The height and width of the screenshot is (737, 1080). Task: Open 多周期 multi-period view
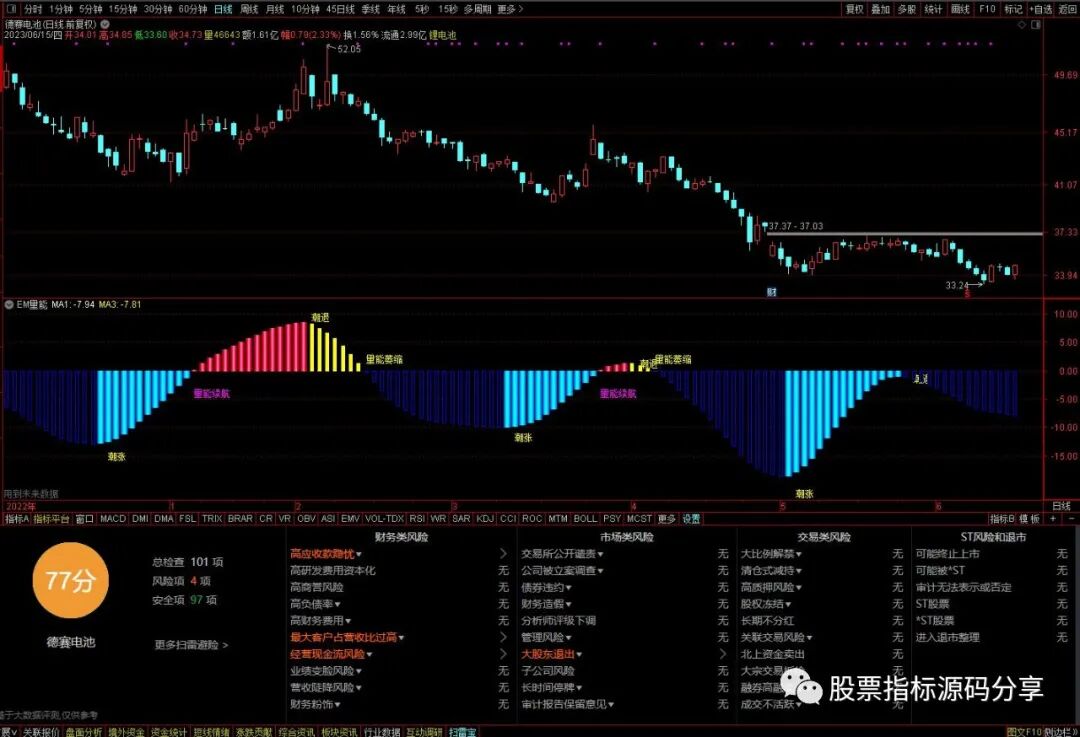[x=477, y=9]
